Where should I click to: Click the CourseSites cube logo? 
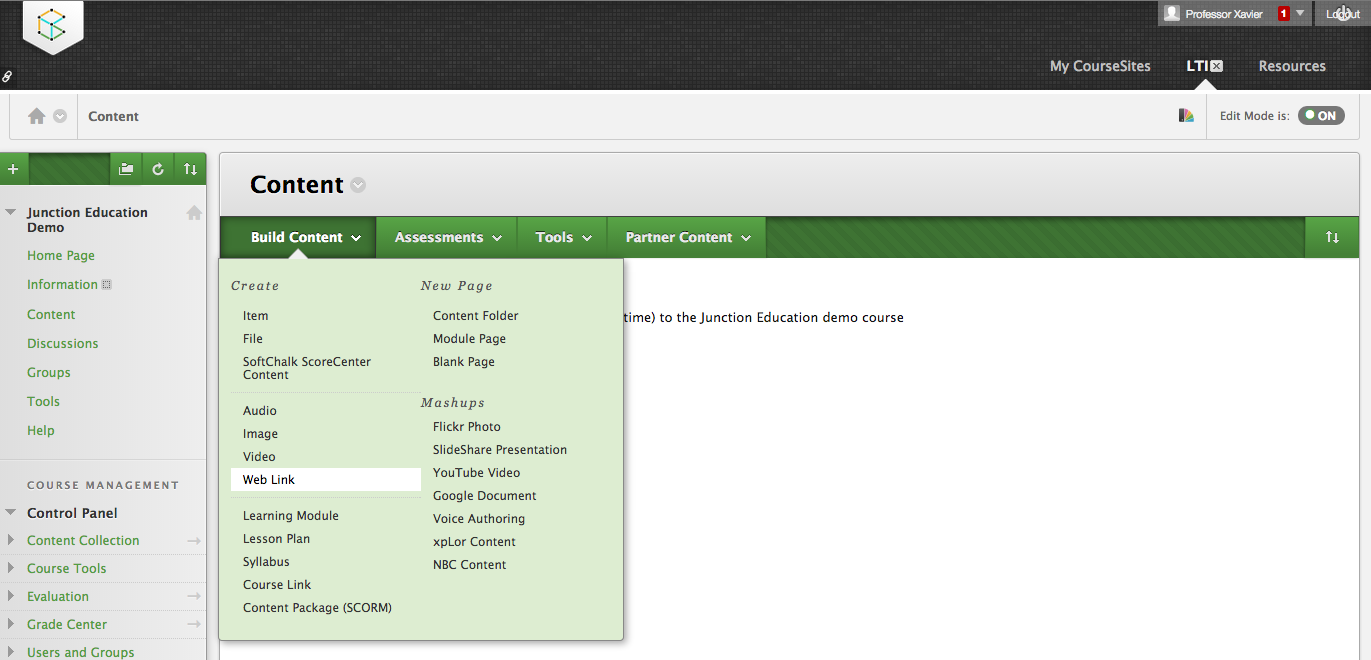52,25
